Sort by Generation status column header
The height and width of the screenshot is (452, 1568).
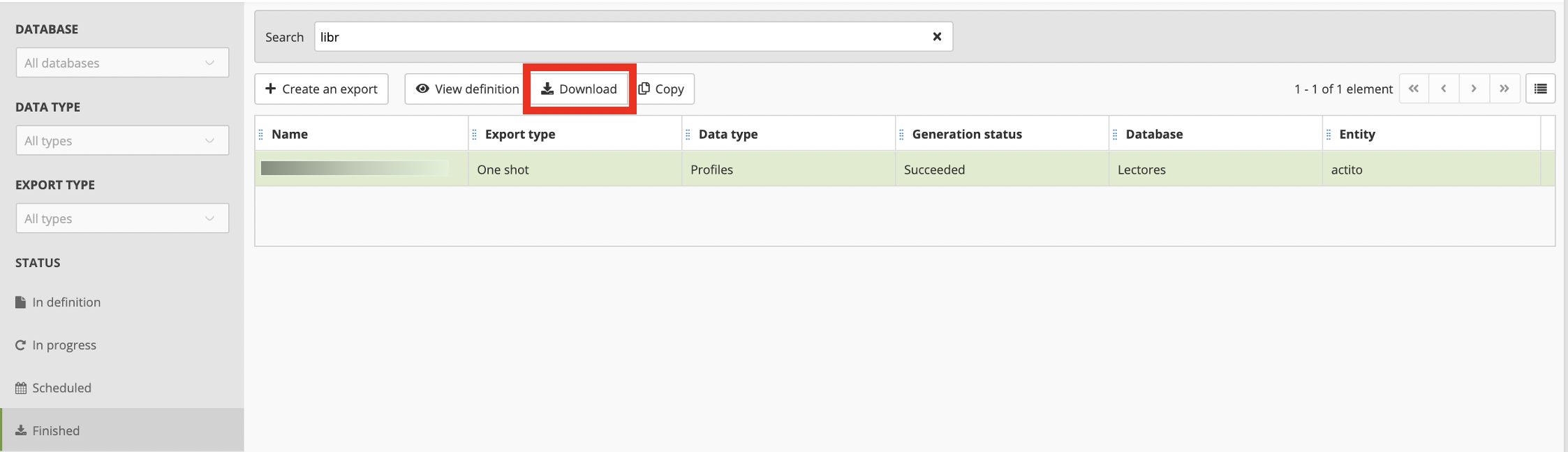pos(967,134)
